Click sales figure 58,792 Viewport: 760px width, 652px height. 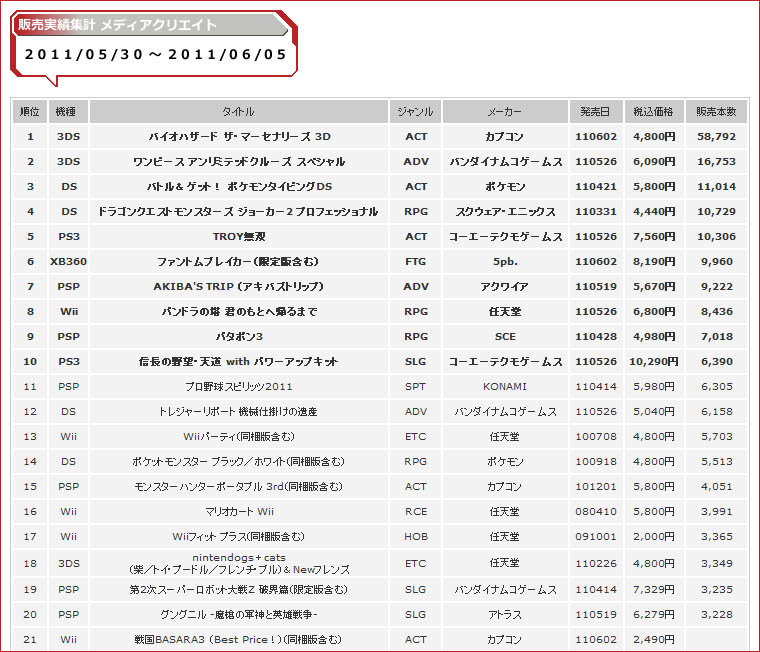[x=716, y=137]
